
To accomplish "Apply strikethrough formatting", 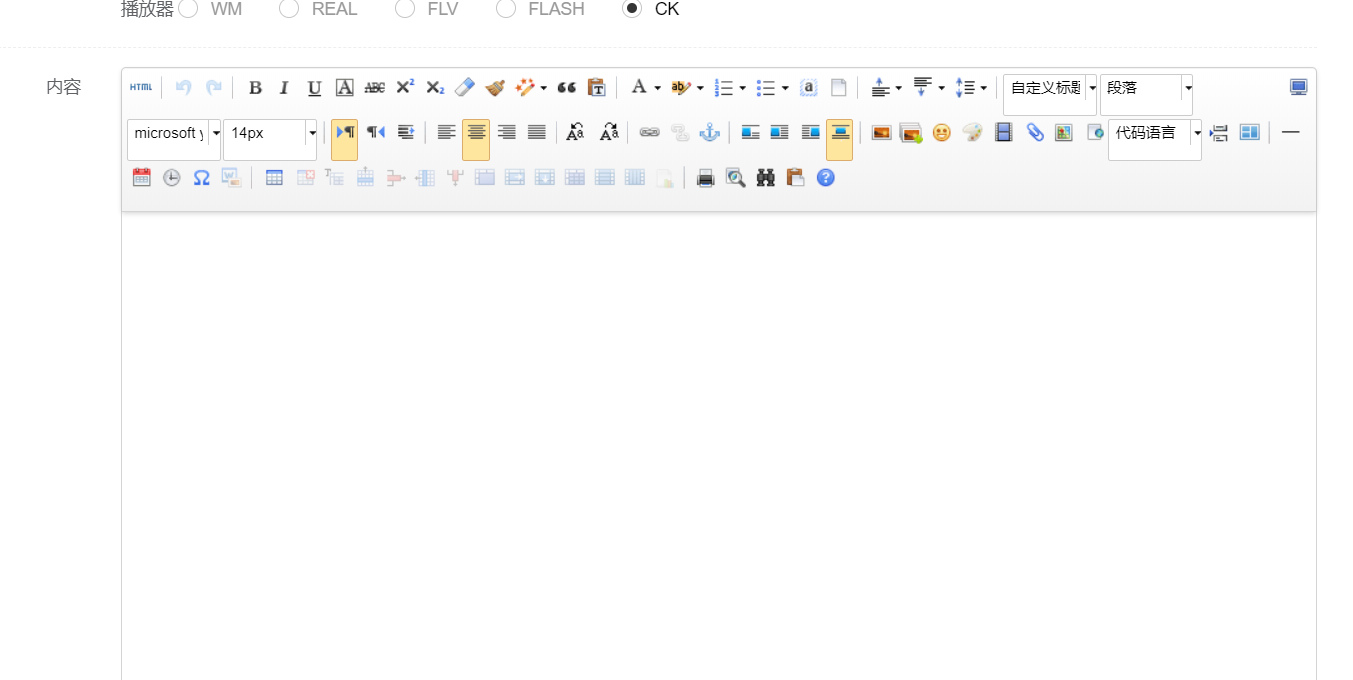I will [374, 88].
